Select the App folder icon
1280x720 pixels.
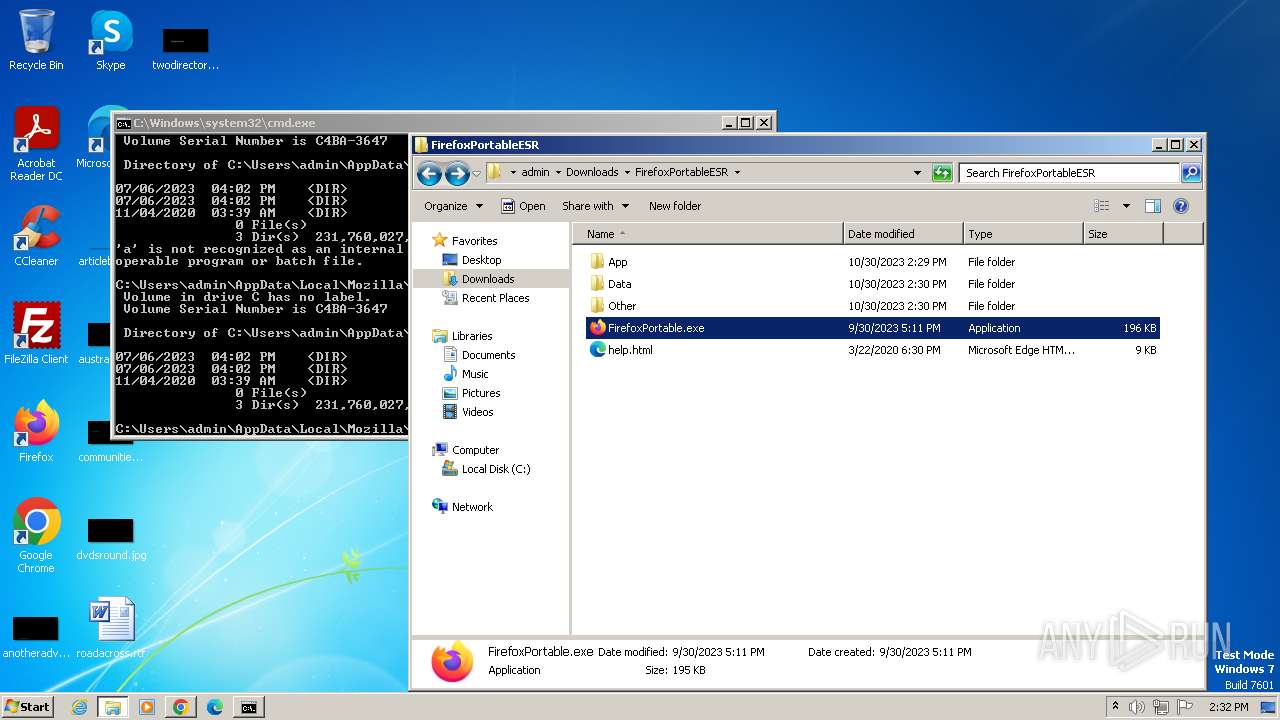coord(598,262)
